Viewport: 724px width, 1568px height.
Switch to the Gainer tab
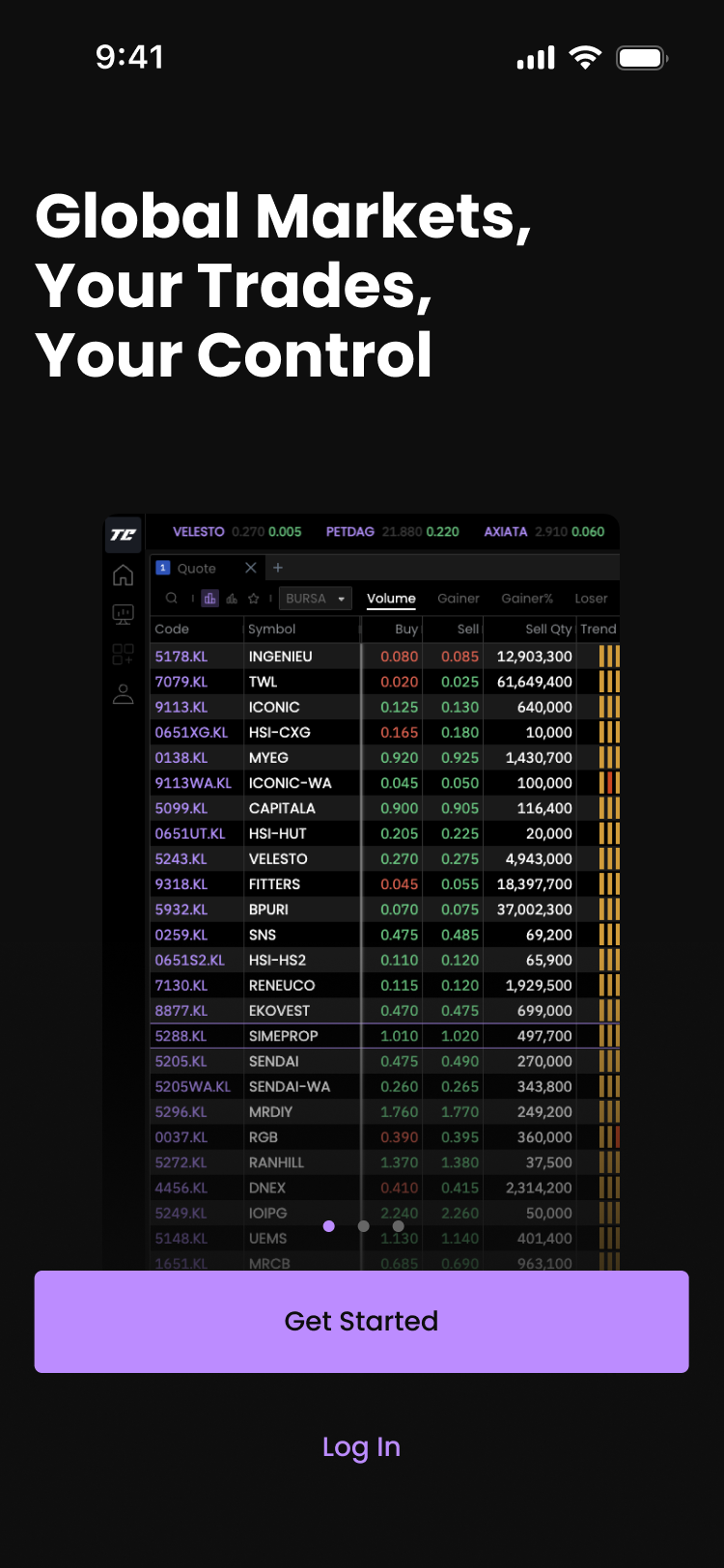point(458,599)
